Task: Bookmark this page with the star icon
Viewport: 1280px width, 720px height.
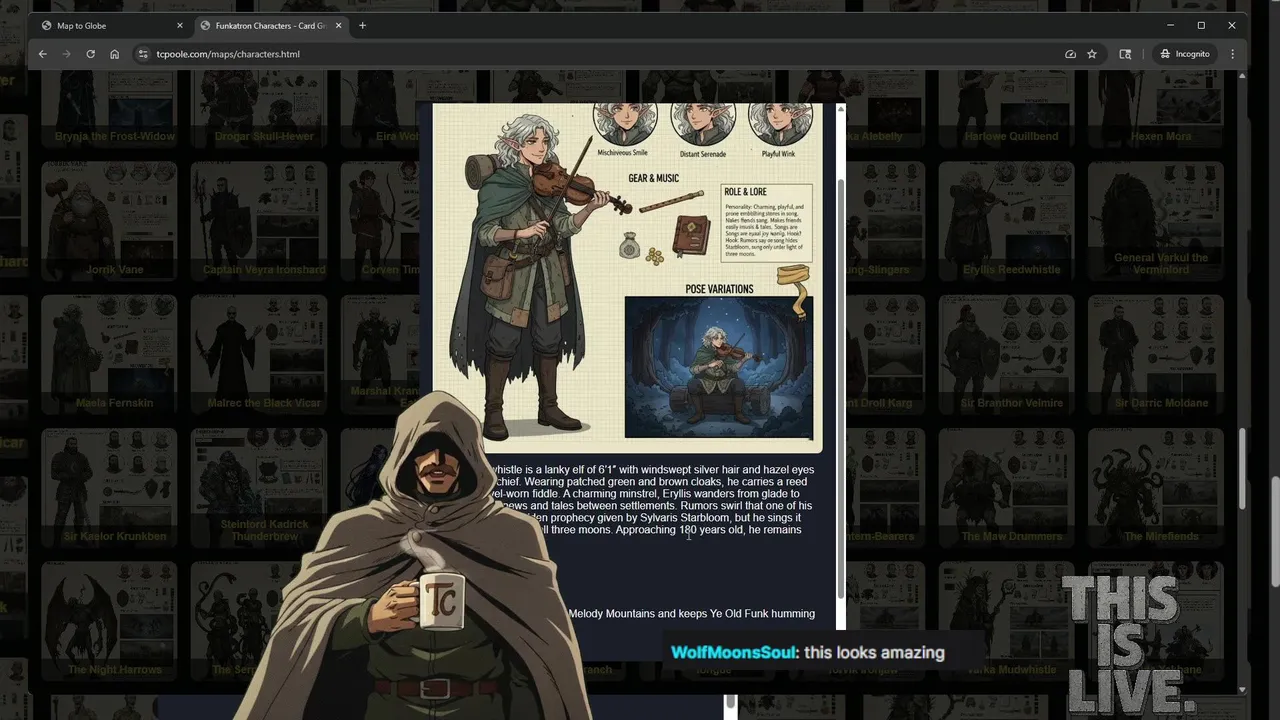Action: [1092, 54]
